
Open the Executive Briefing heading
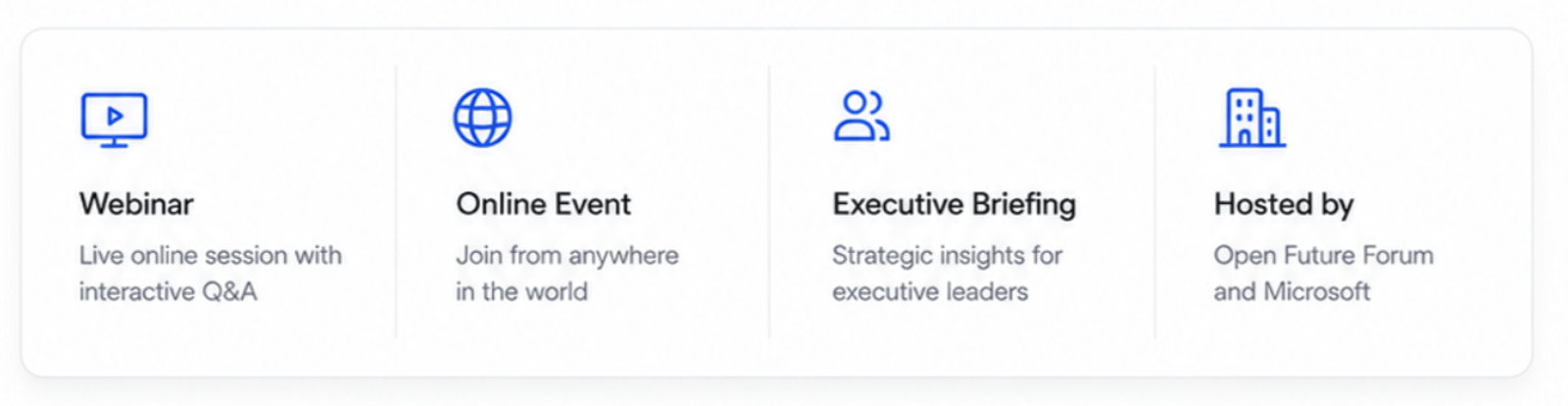pos(954,204)
